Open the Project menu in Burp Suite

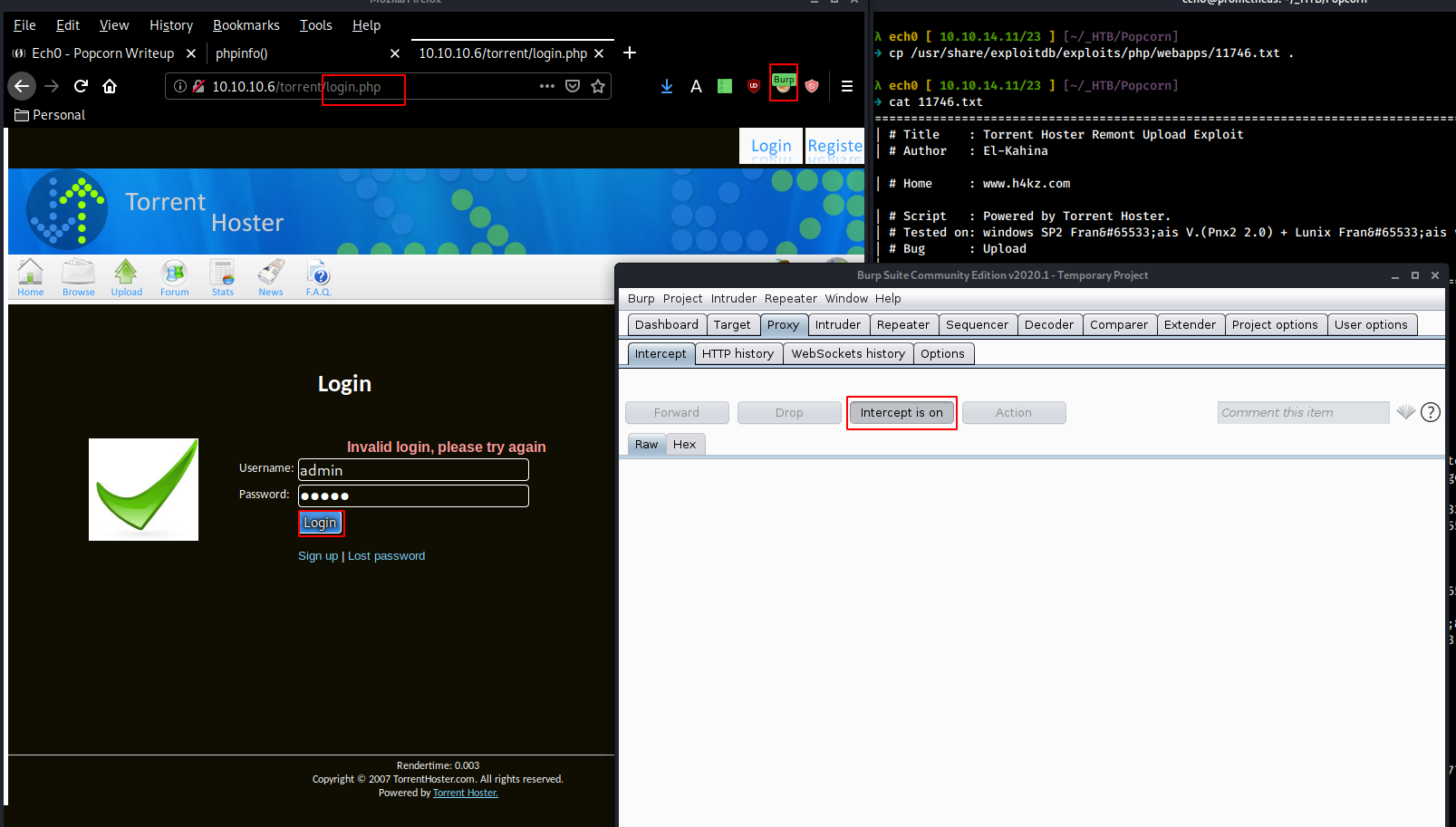tap(682, 298)
